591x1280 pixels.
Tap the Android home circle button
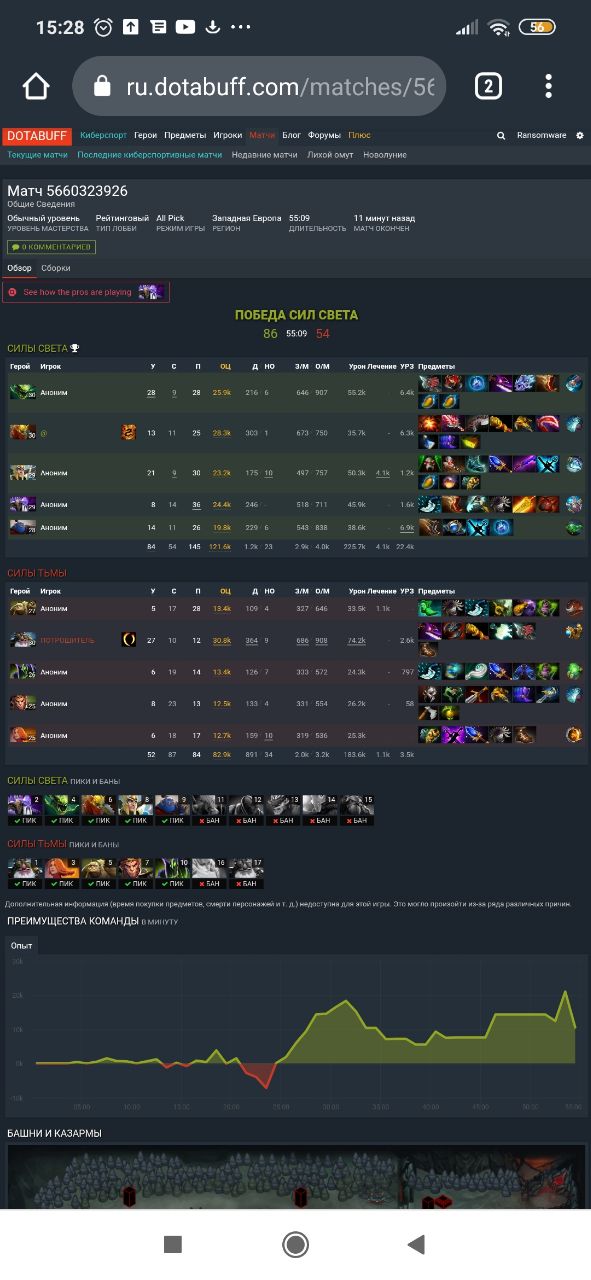pos(295,1244)
